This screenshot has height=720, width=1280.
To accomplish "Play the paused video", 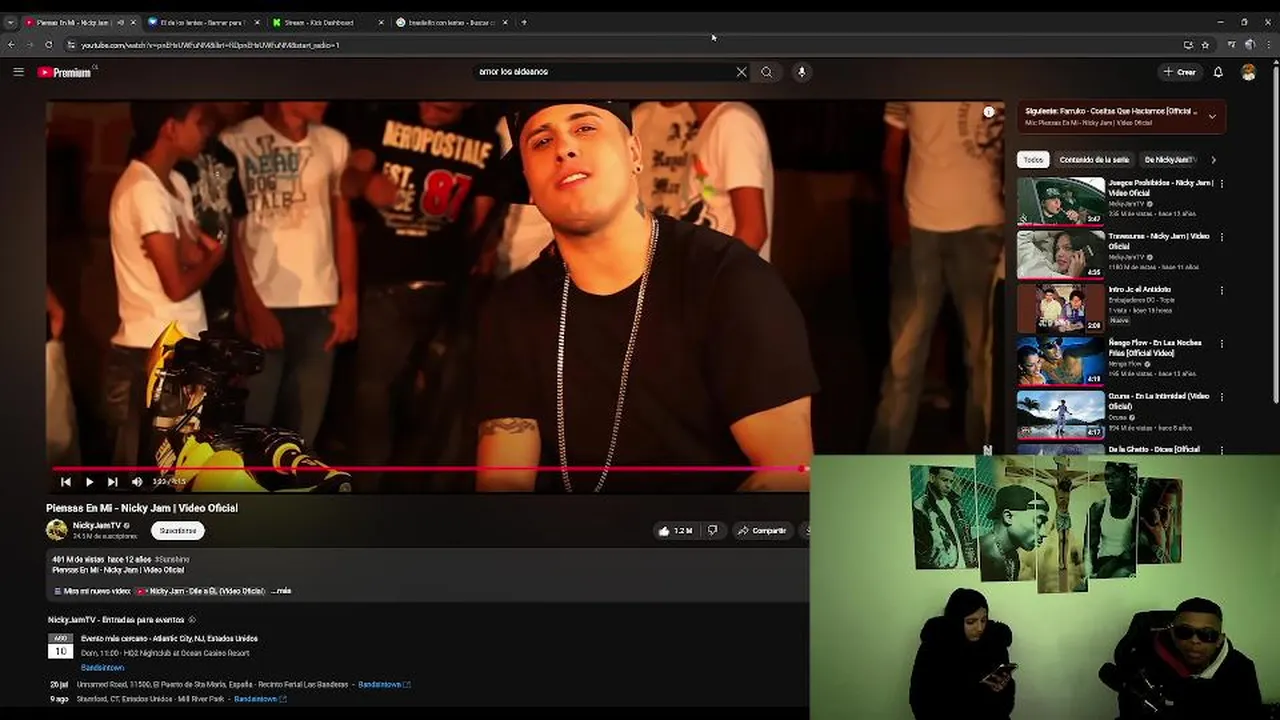I will coord(89,482).
